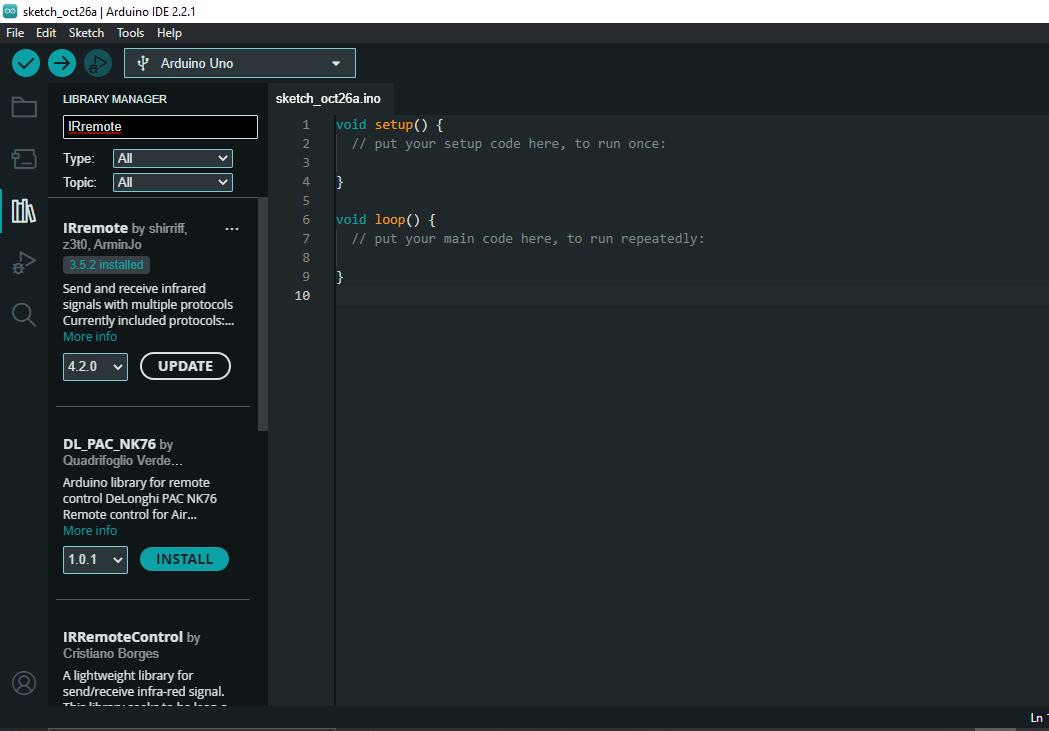Select the Library Manager sidebar icon
This screenshot has height=731, width=1049.
click(x=23, y=210)
